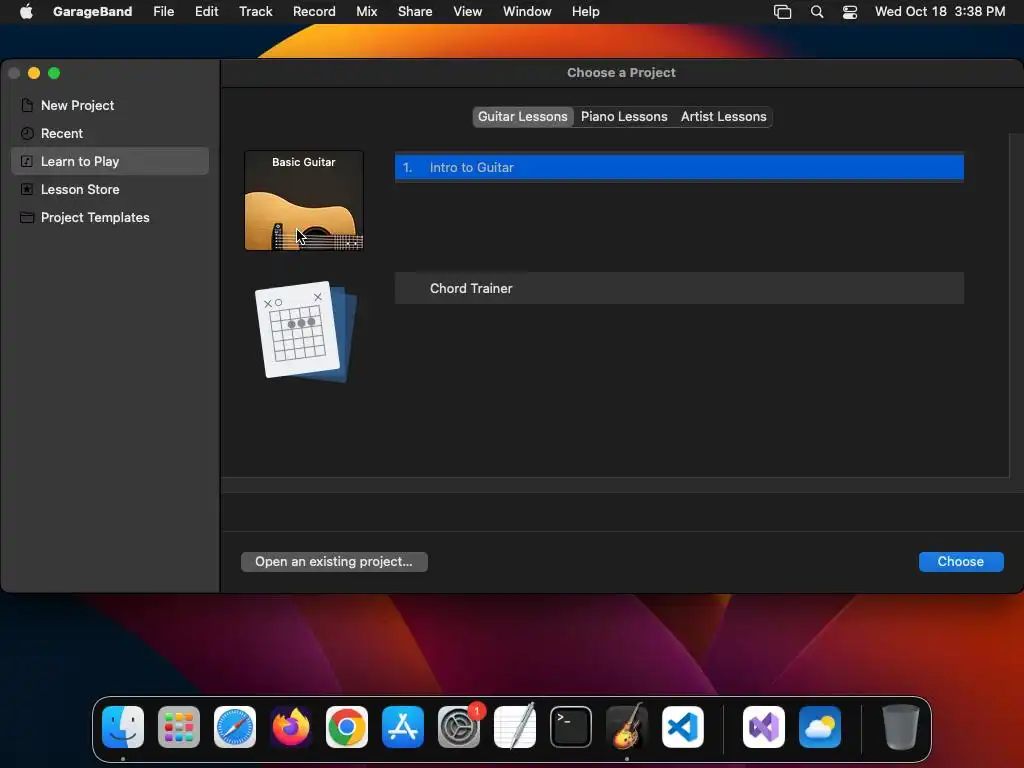
Task: Select the Intro to Guitar lesson row
Action: (x=679, y=167)
